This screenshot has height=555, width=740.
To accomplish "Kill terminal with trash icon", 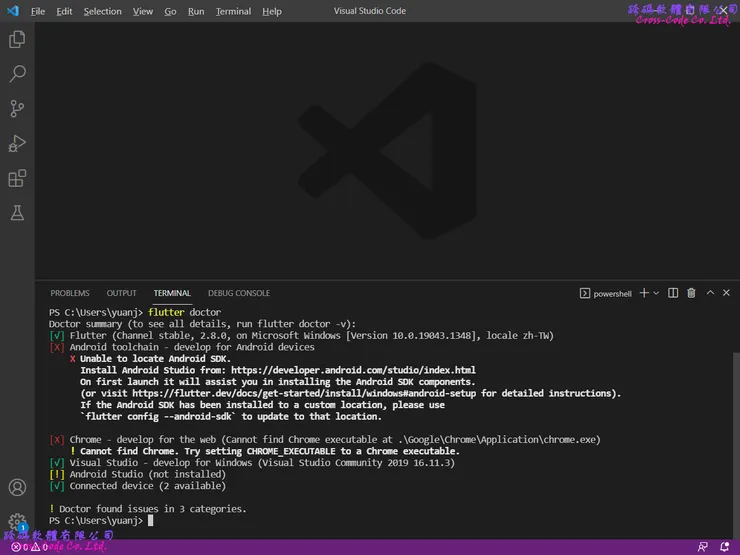I will tap(691, 293).
